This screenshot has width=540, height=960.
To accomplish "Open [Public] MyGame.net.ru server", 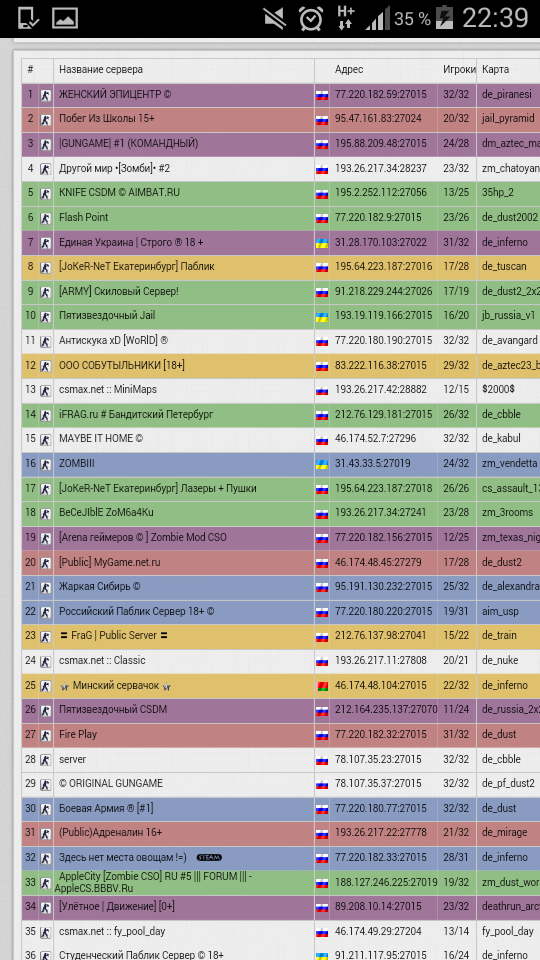I will tap(110, 561).
